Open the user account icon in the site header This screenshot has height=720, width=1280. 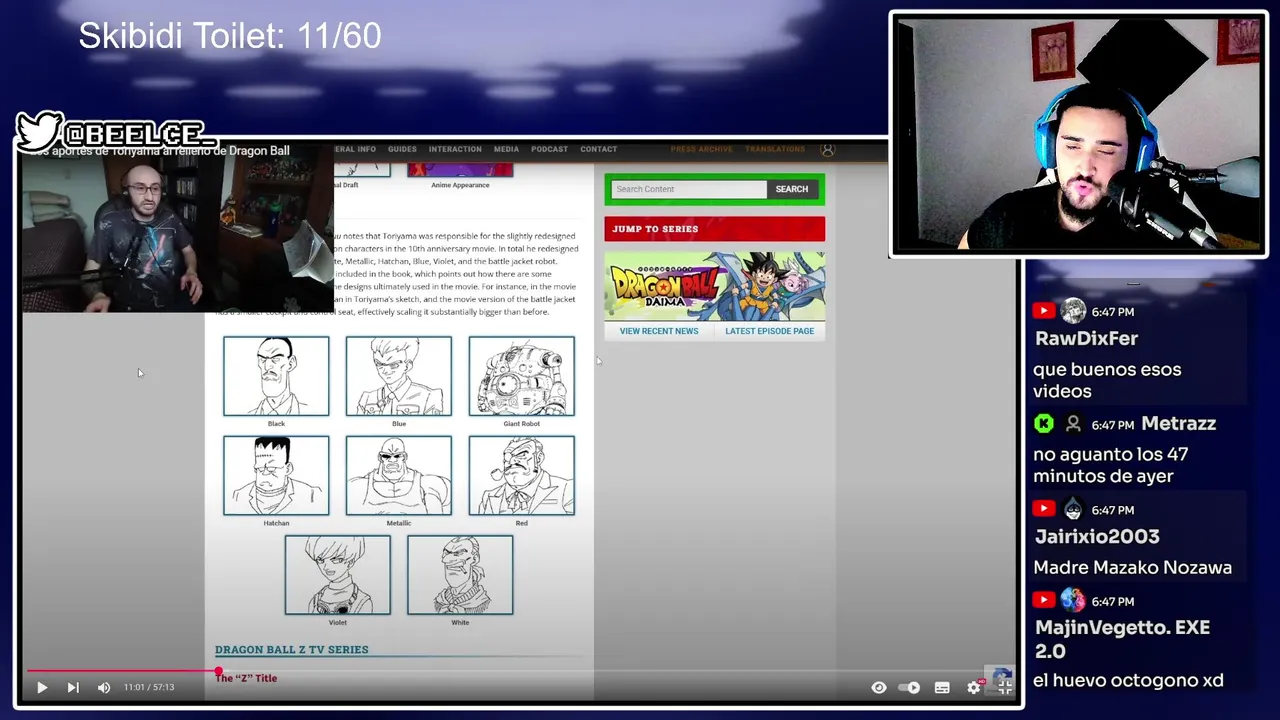click(827, 149)
